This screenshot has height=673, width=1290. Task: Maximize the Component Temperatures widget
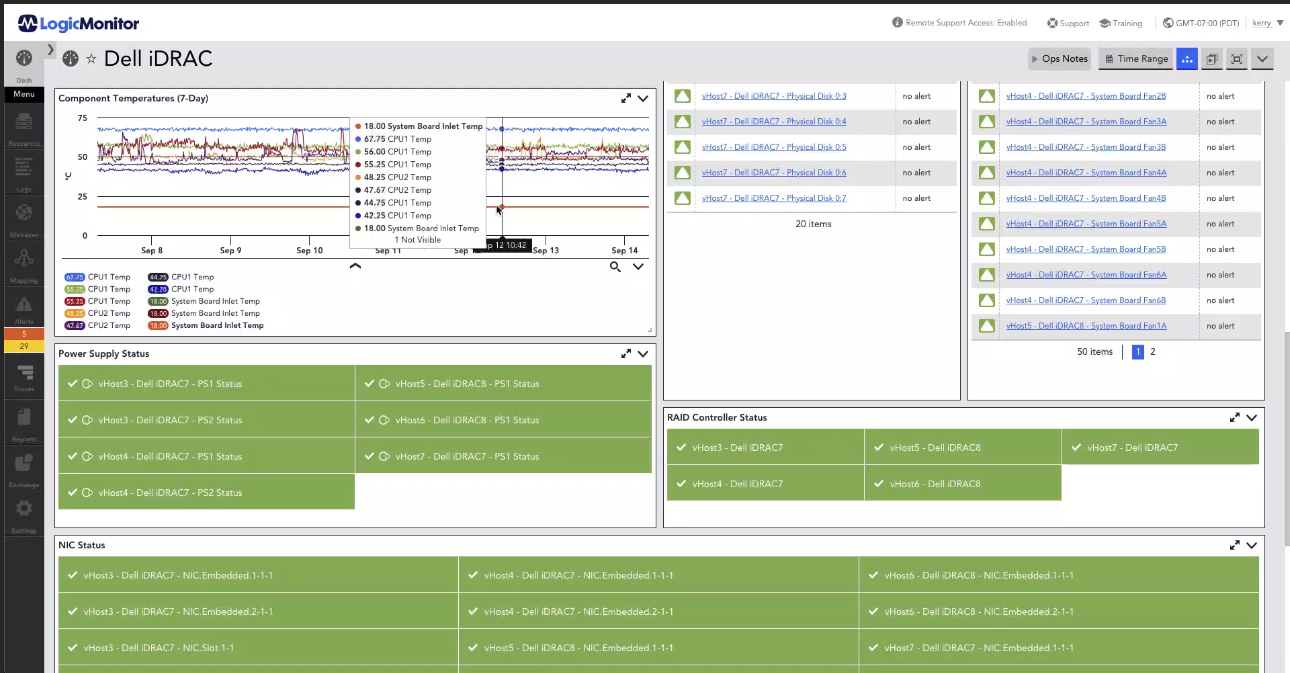626,98
